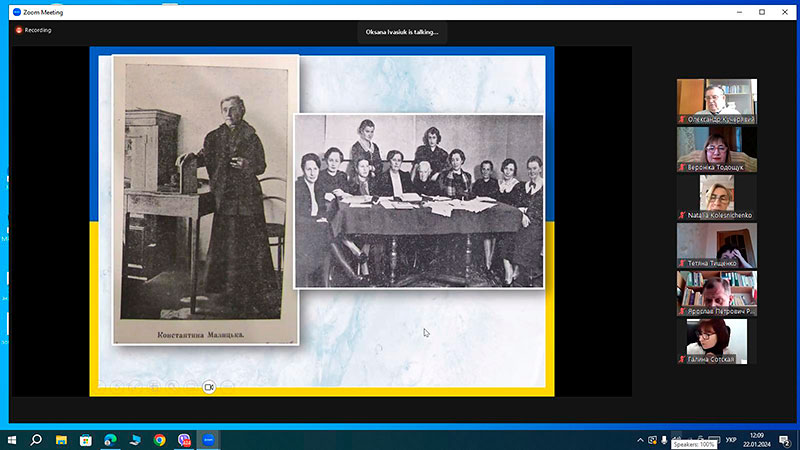Select Natalia Kolesnichenko's video tile
This screenshot has height=450, width=800.
(x=717, y=197)
